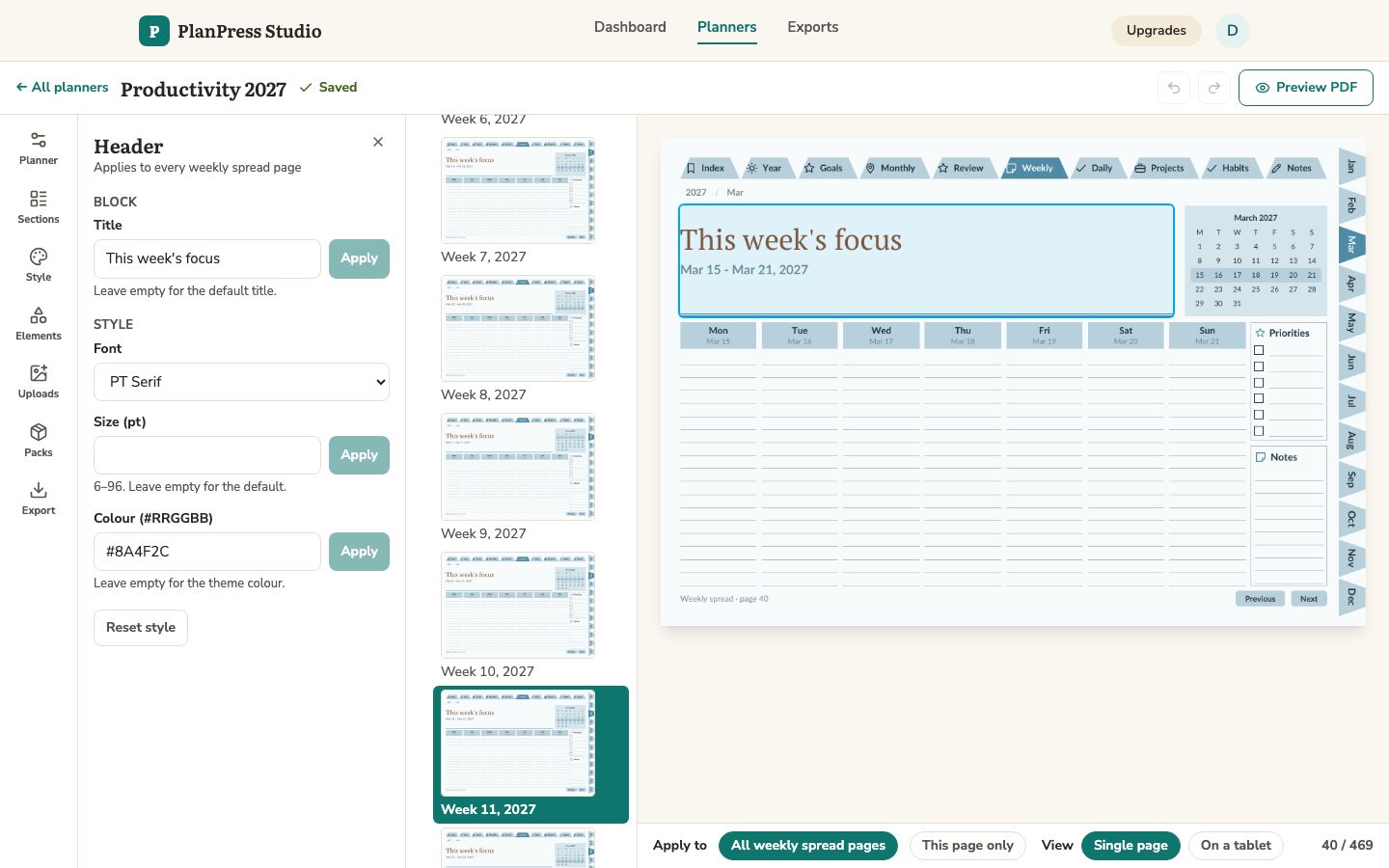Go back to All planners
The width and height of the screenshot is (1389, 868).
coord(62,87)
